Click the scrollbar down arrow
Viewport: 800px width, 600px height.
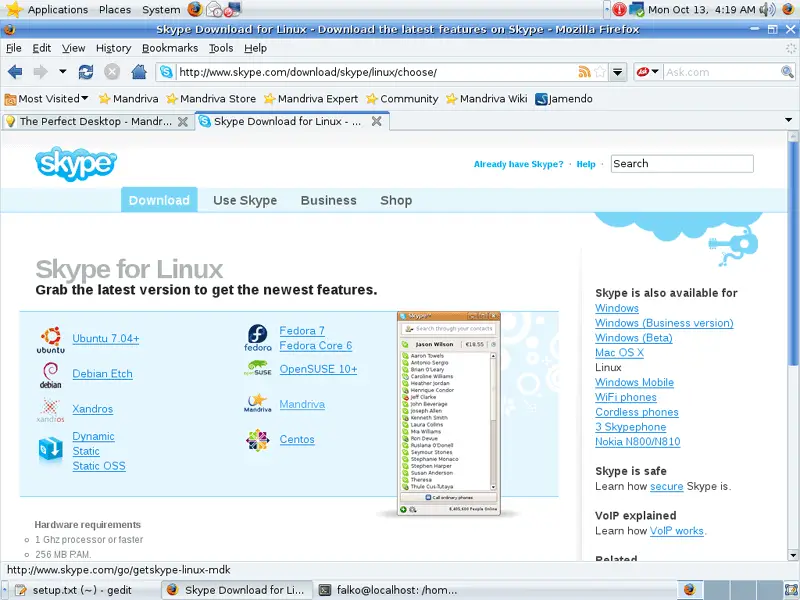[x=793, y=555]
